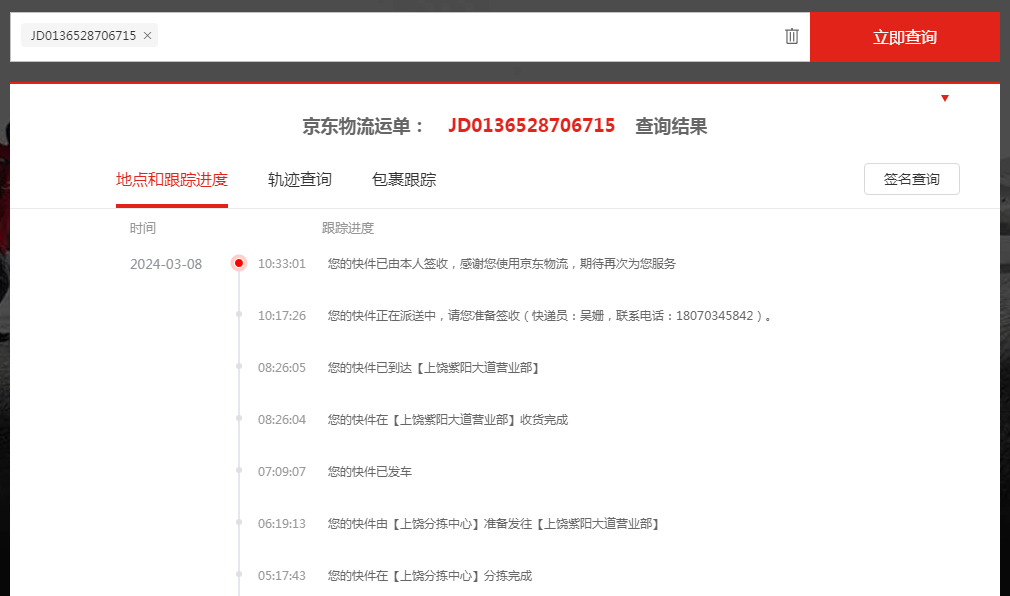Click the red waybill number JD0136528706715 in heading

[531, 125]
